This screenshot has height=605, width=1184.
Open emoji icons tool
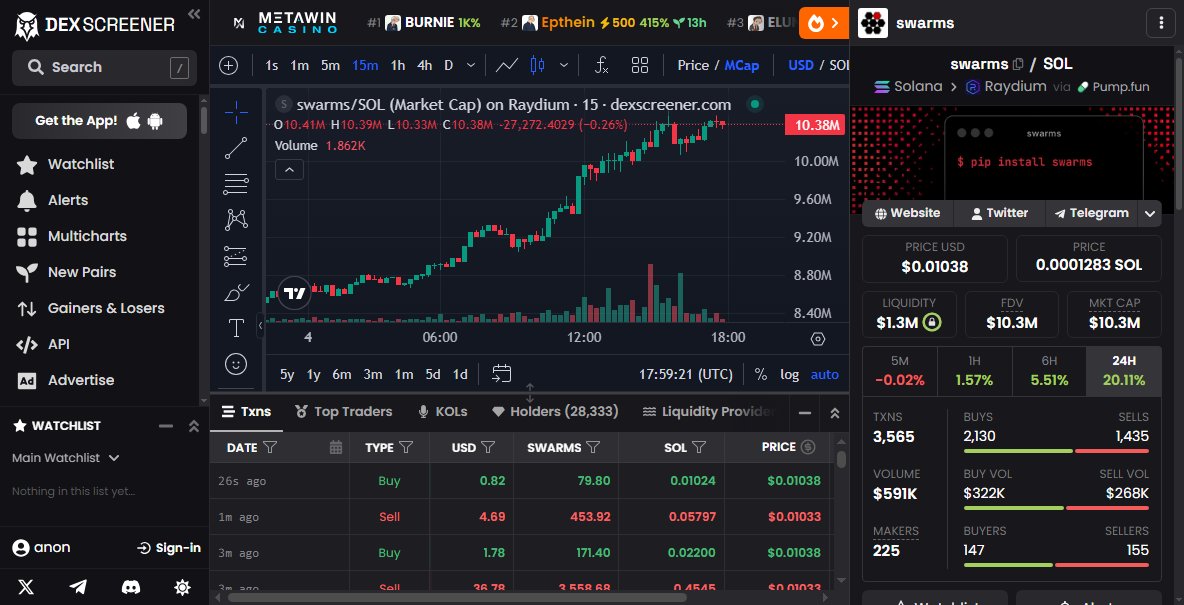(236, 364)
